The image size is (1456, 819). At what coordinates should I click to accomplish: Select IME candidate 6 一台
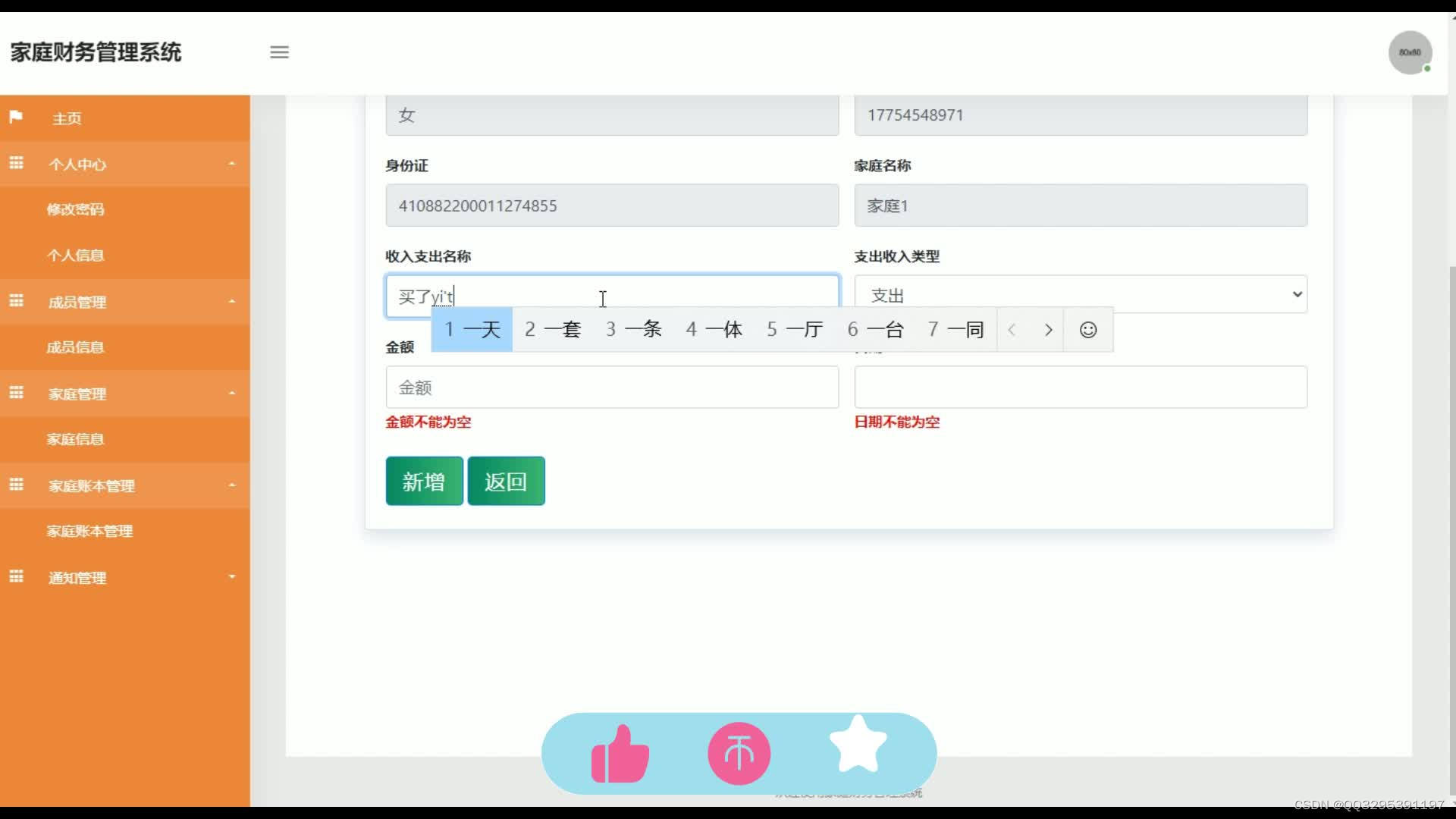(x=875, y=330)
